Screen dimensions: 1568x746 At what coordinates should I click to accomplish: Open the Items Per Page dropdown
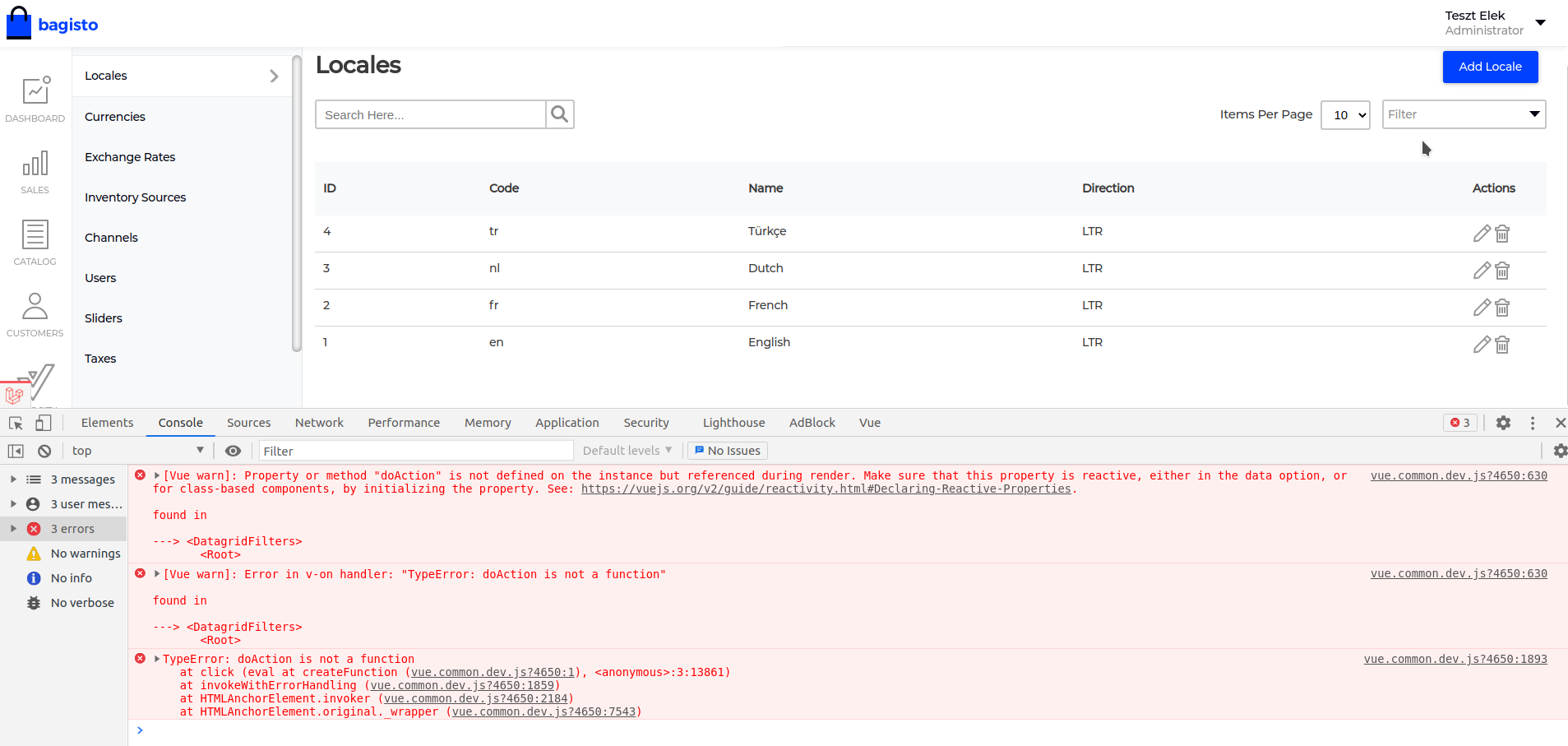[1345, 115]
